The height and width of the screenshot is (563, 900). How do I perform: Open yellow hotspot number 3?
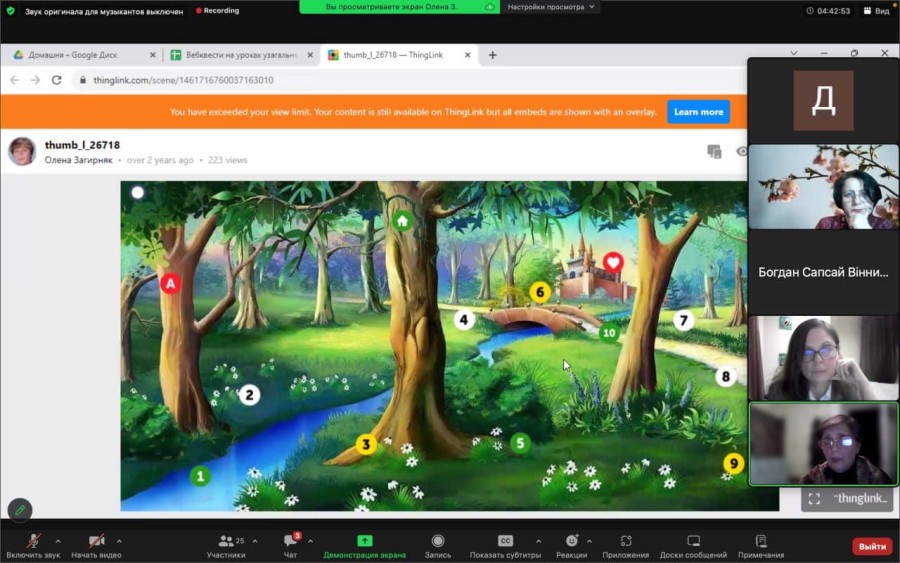click(366, 444)
